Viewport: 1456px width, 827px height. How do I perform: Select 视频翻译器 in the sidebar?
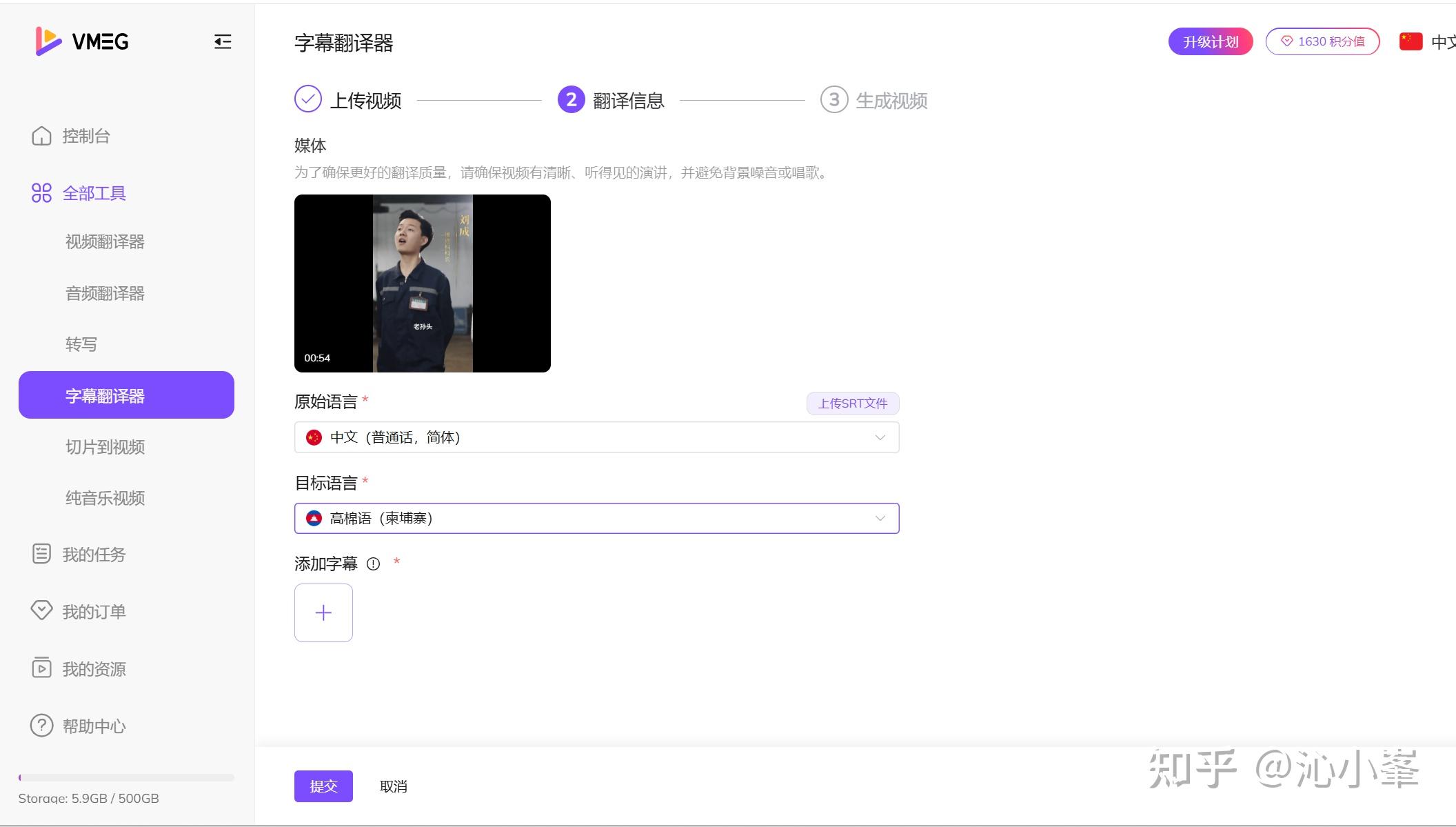pos(105,241)
